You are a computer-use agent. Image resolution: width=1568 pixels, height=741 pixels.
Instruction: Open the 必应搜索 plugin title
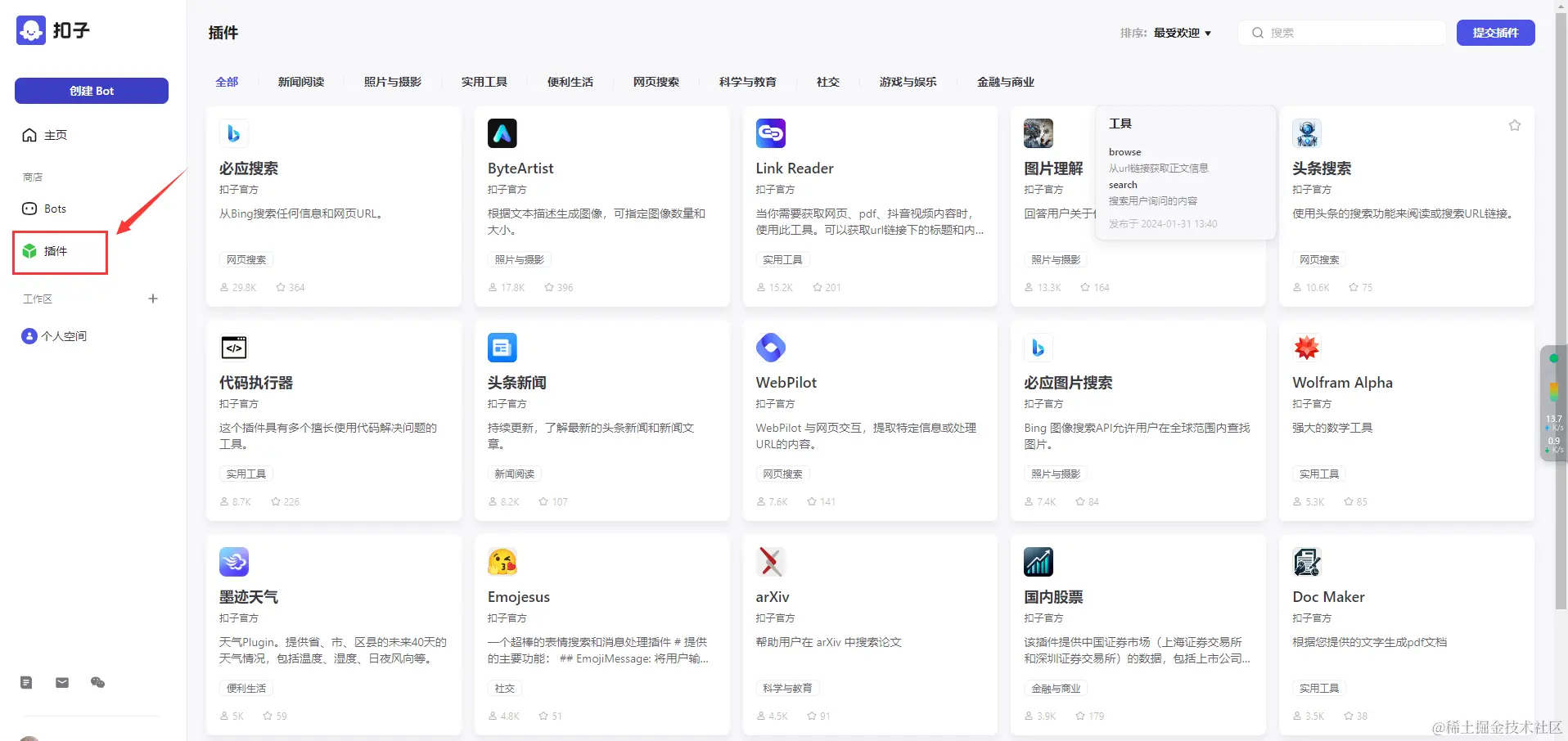pyautogui.click(x=249, y=168)
